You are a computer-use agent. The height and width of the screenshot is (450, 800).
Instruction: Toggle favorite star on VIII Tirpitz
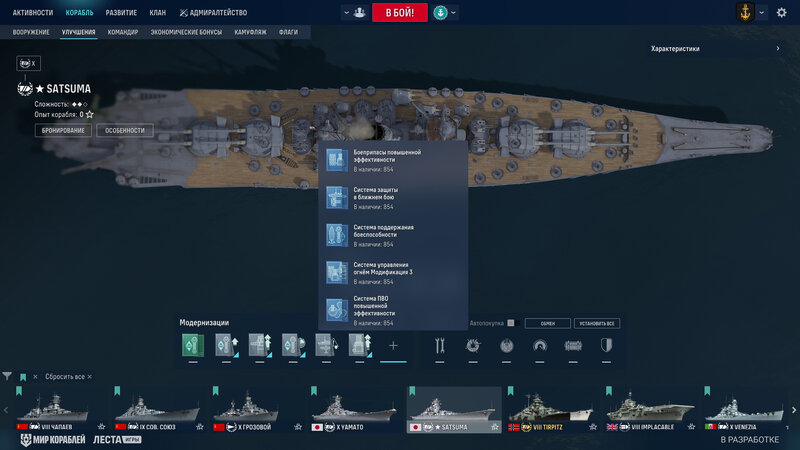click(593, 427)
